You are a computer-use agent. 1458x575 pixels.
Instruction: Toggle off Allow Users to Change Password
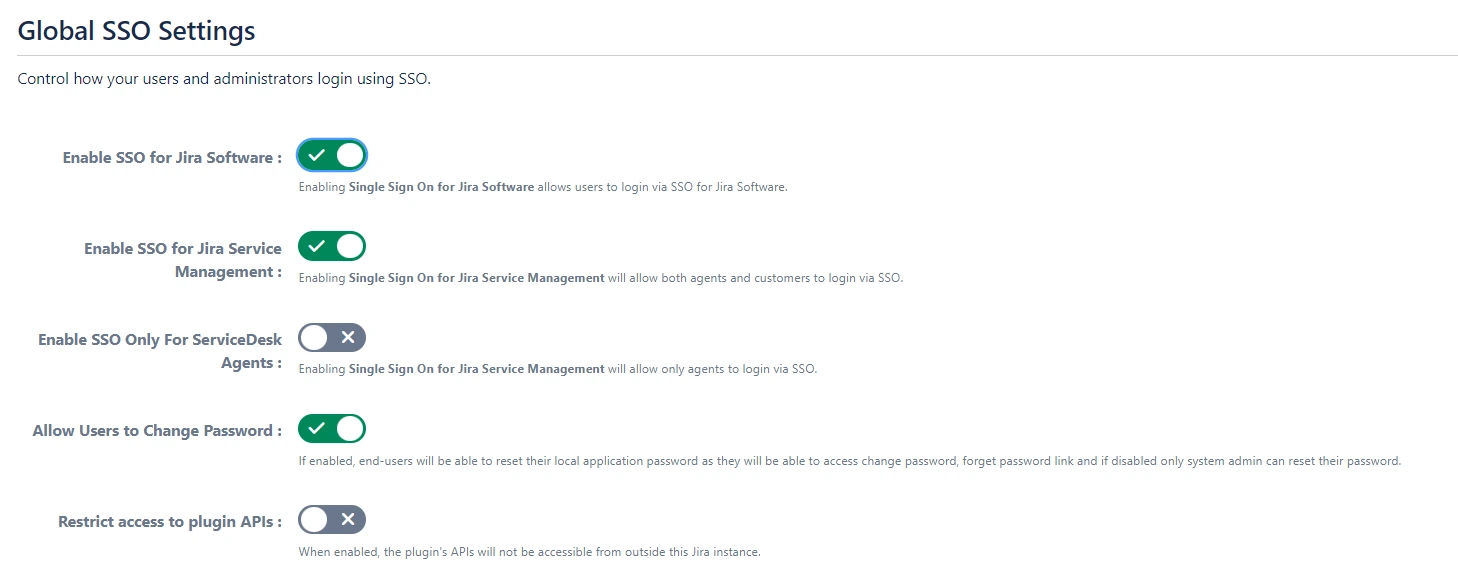(332, 429)
